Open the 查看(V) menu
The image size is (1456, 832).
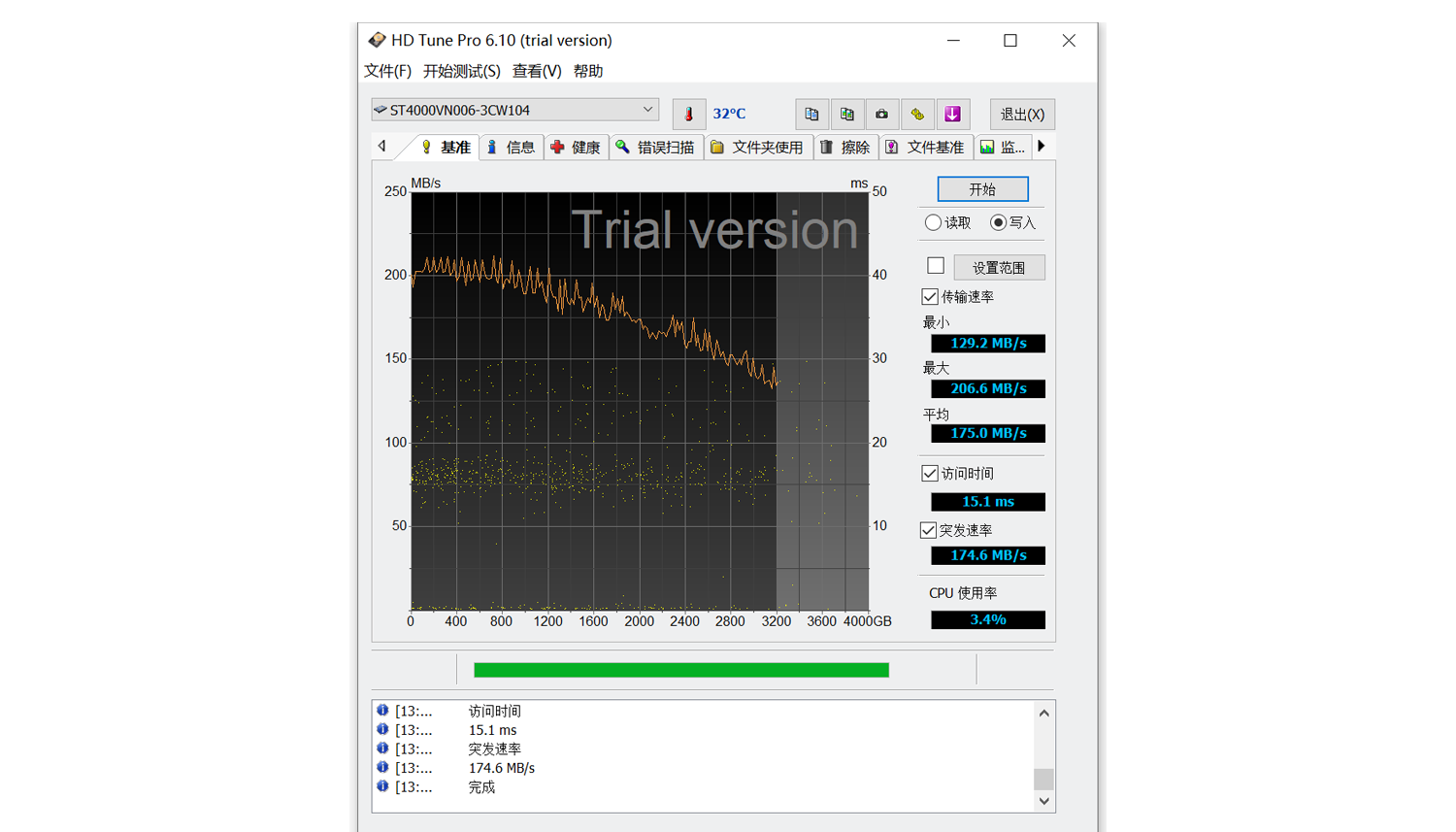point(537,71)
